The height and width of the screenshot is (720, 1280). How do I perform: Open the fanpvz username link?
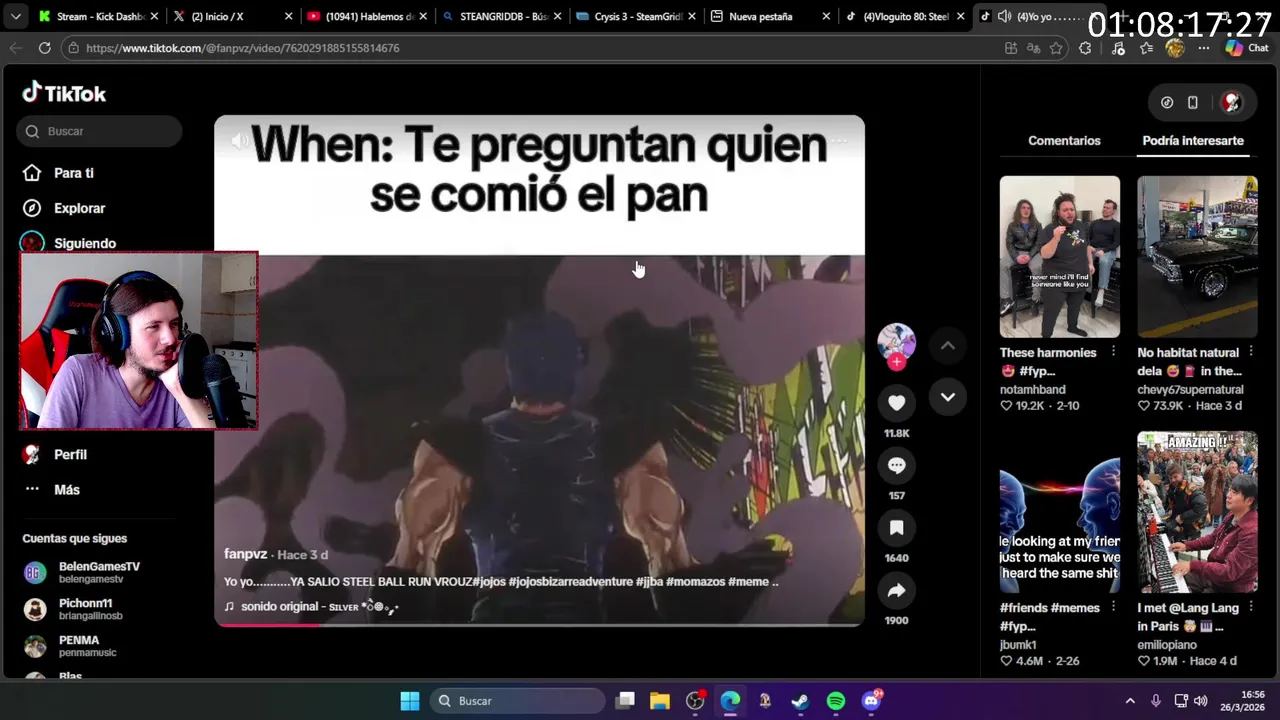(x=246, y=554)
